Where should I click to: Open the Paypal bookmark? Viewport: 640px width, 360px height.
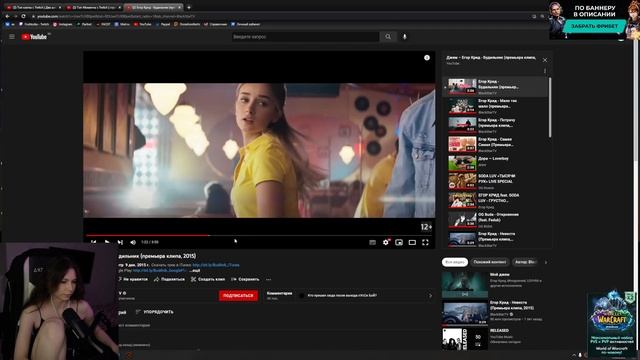pyautogui.click(x=163, y=24)
